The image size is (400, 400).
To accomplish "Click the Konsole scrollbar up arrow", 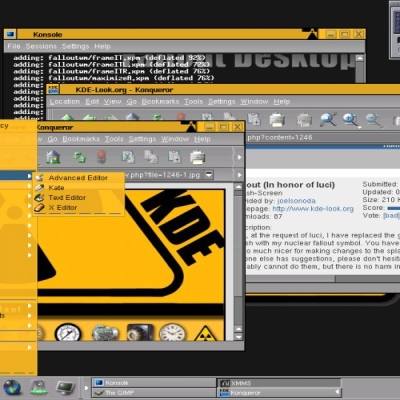I will click(x=359, y=58).
